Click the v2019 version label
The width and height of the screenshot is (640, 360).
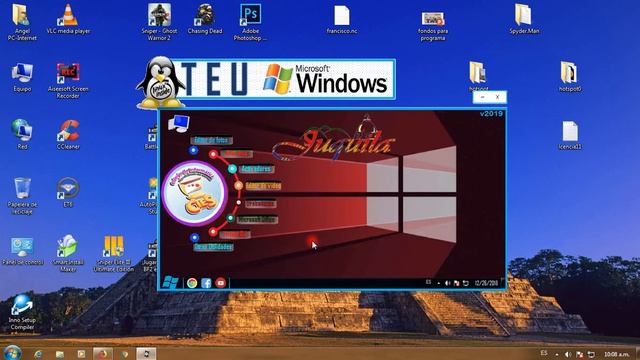[x=491, y=113]
